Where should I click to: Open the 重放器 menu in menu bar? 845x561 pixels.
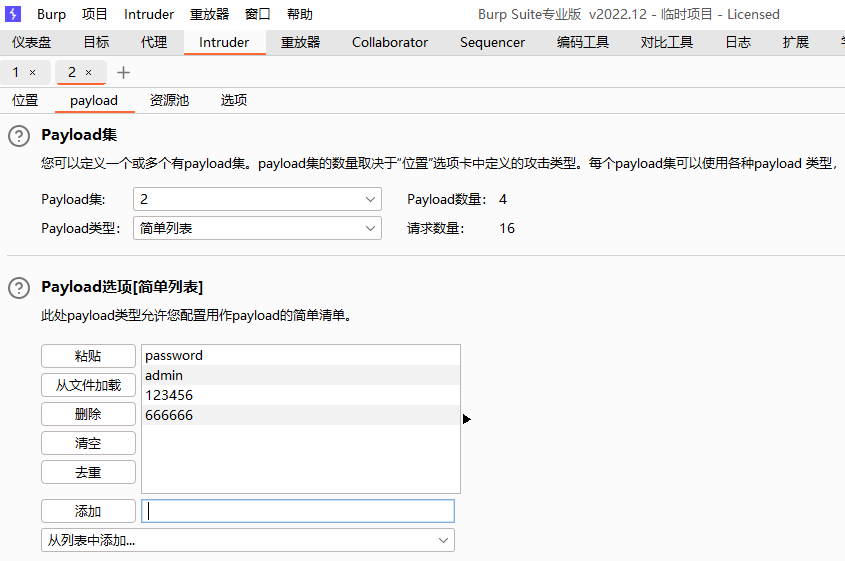point(209,15)
